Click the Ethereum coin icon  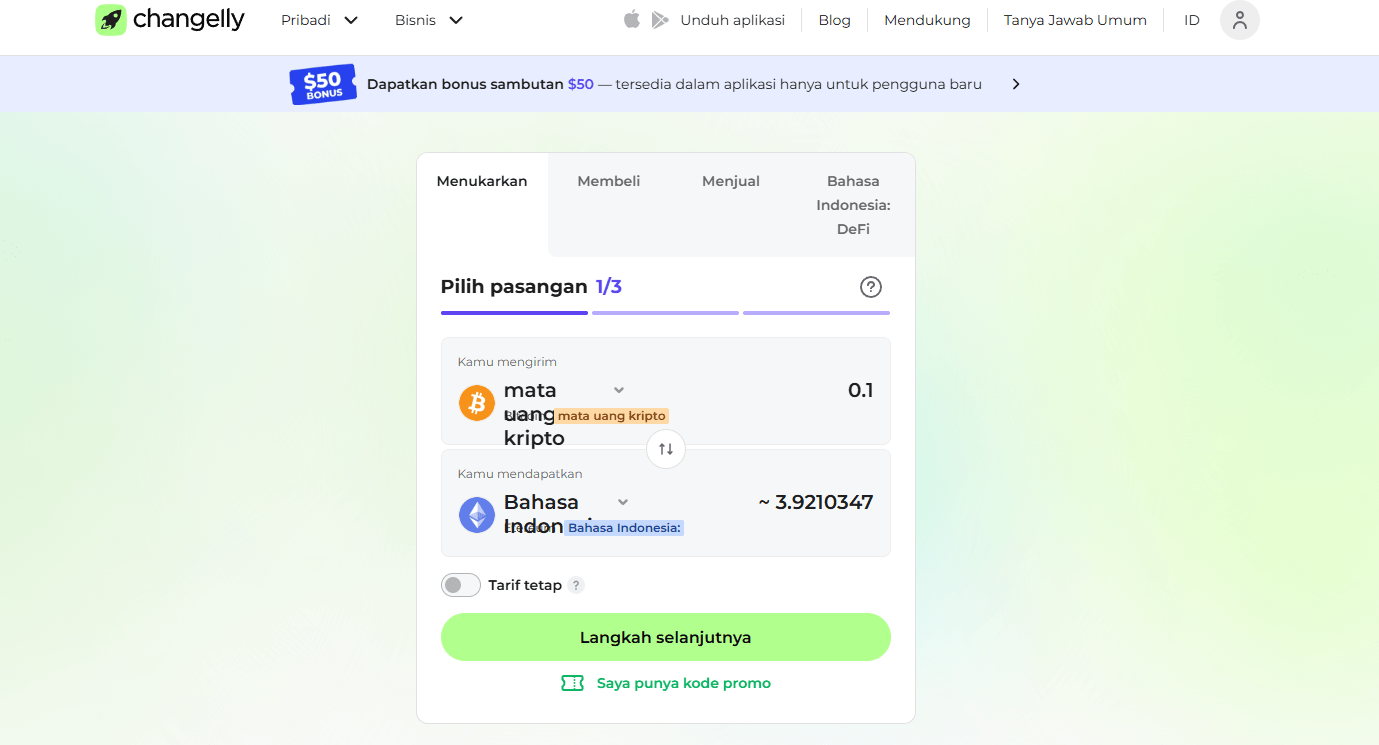[x=477, y=515]
